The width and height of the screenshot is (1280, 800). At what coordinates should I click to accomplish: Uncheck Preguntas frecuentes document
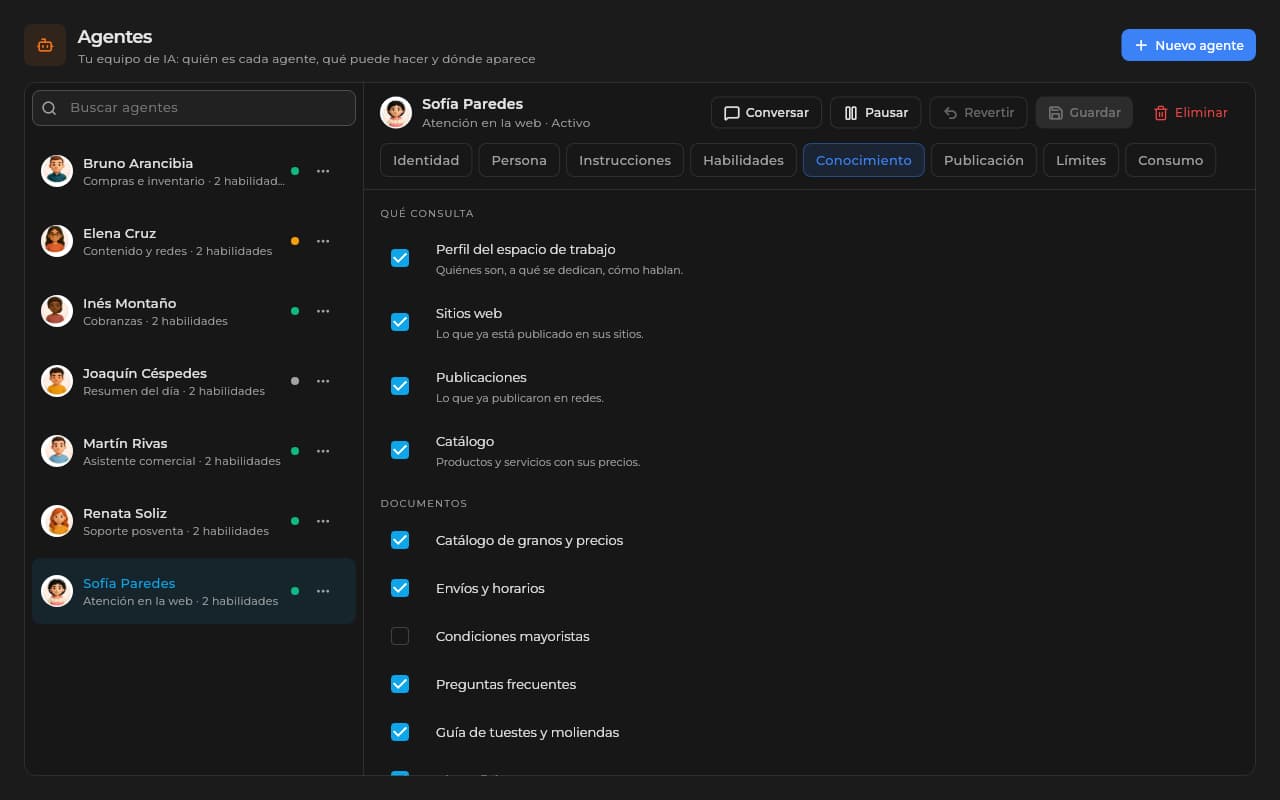click(x=400, y=684)
